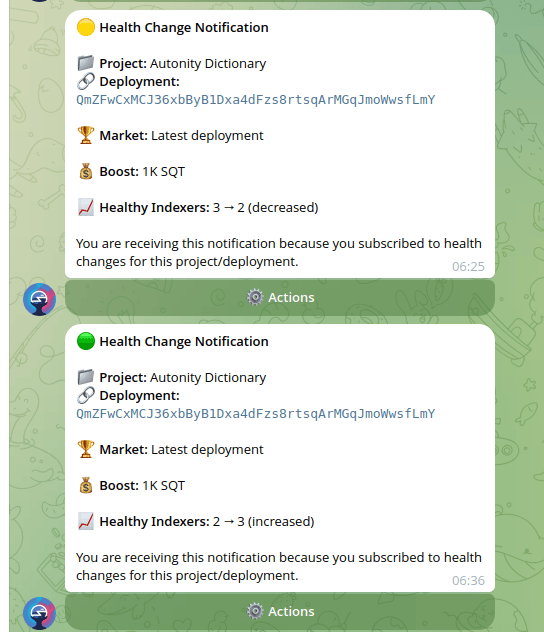Screen dimensions: 544x632
Task: Click subscription notice text in the 06:36 message
Action: coord(278,567)
